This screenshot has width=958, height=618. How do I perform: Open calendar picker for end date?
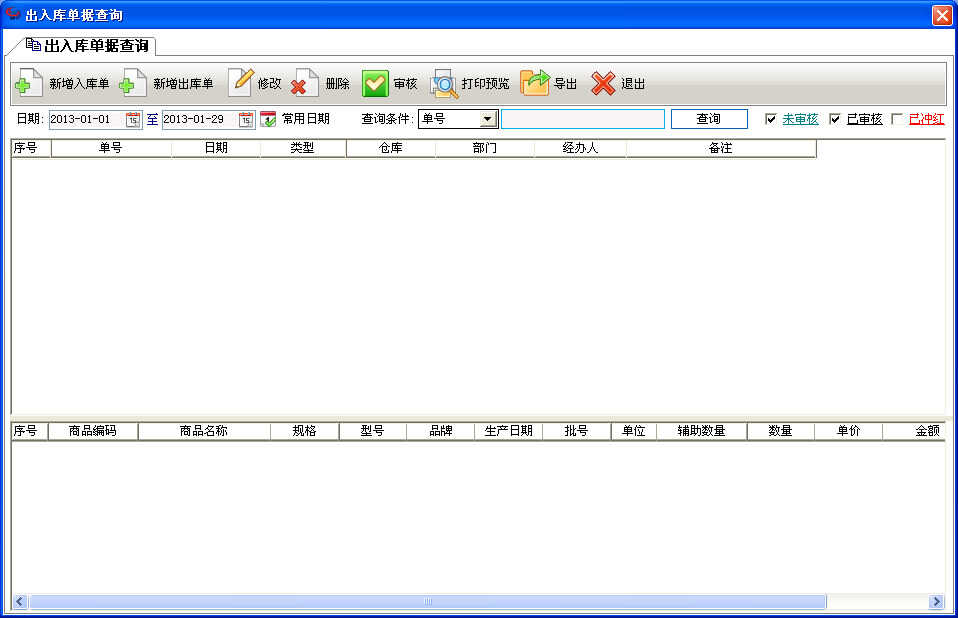246,119
